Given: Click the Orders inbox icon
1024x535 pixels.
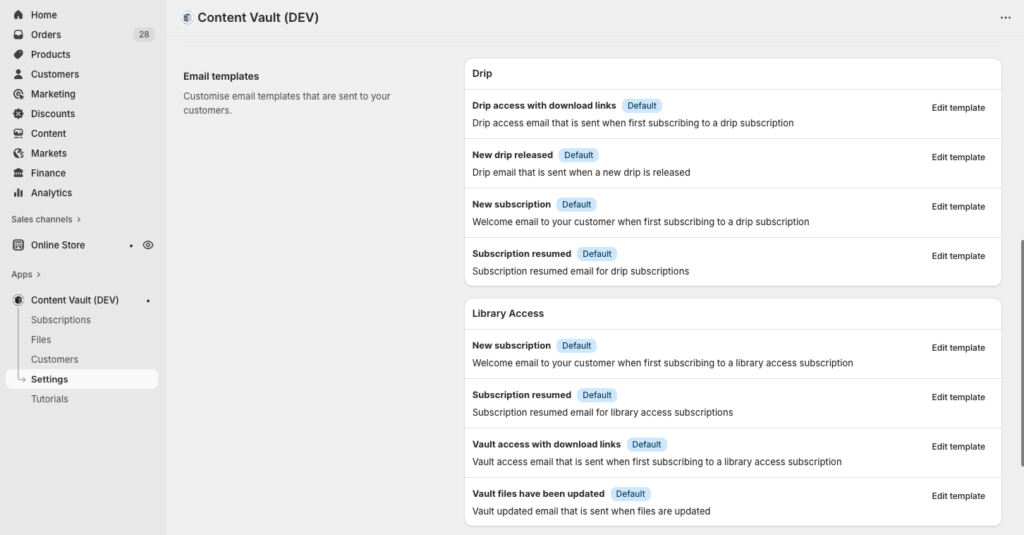Looking at the screenshot, I should (x=18, y=35).
